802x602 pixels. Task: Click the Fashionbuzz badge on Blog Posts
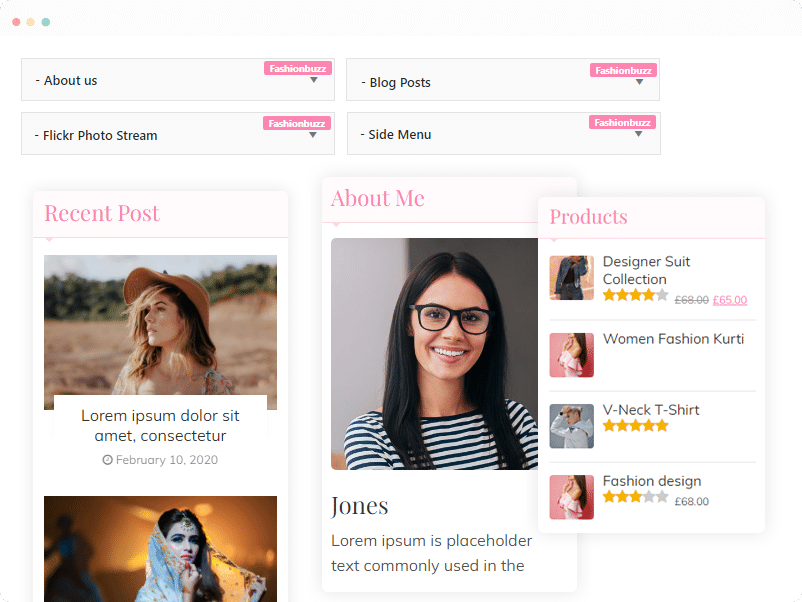pos(623,70)
